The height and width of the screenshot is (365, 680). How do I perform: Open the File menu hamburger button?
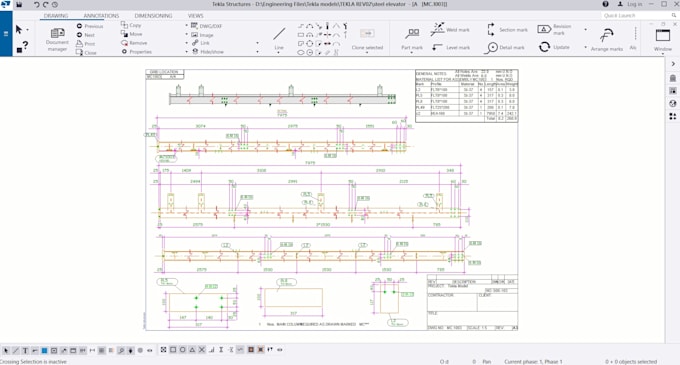(6, 34)
